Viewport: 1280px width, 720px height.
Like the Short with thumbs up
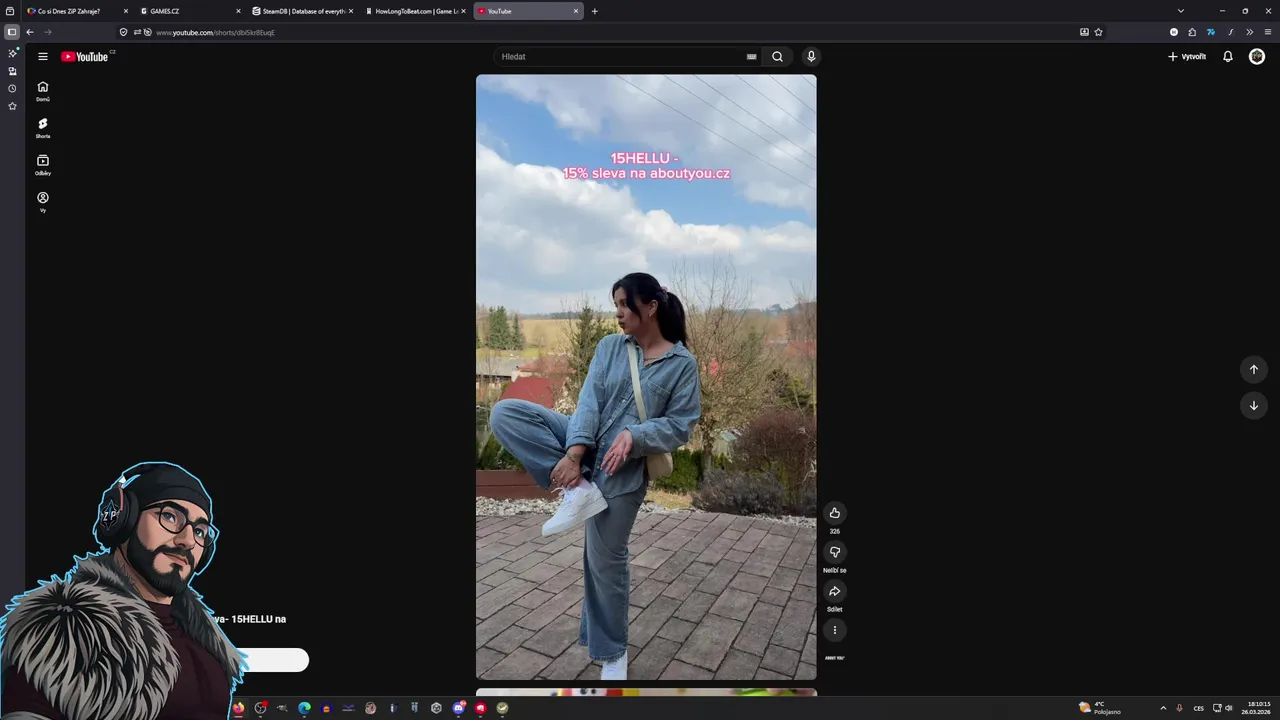click(x=834, y=513)
